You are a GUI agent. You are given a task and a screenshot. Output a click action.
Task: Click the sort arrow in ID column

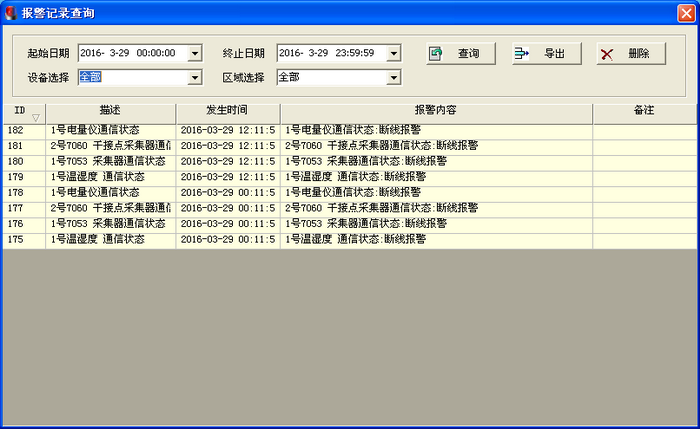pyautogui.click(x=36, y=118)
